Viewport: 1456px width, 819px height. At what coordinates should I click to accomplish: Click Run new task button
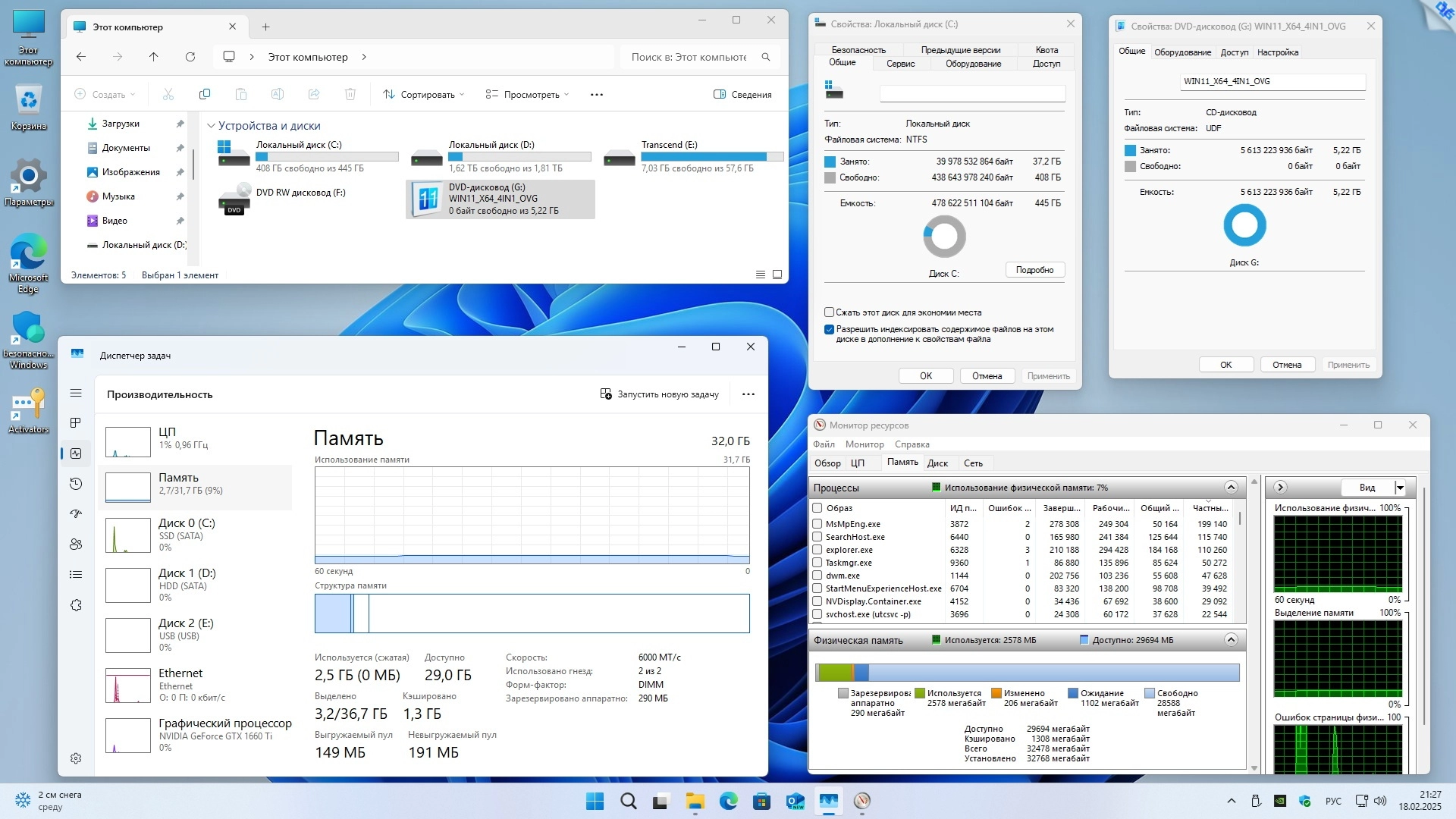660,394
